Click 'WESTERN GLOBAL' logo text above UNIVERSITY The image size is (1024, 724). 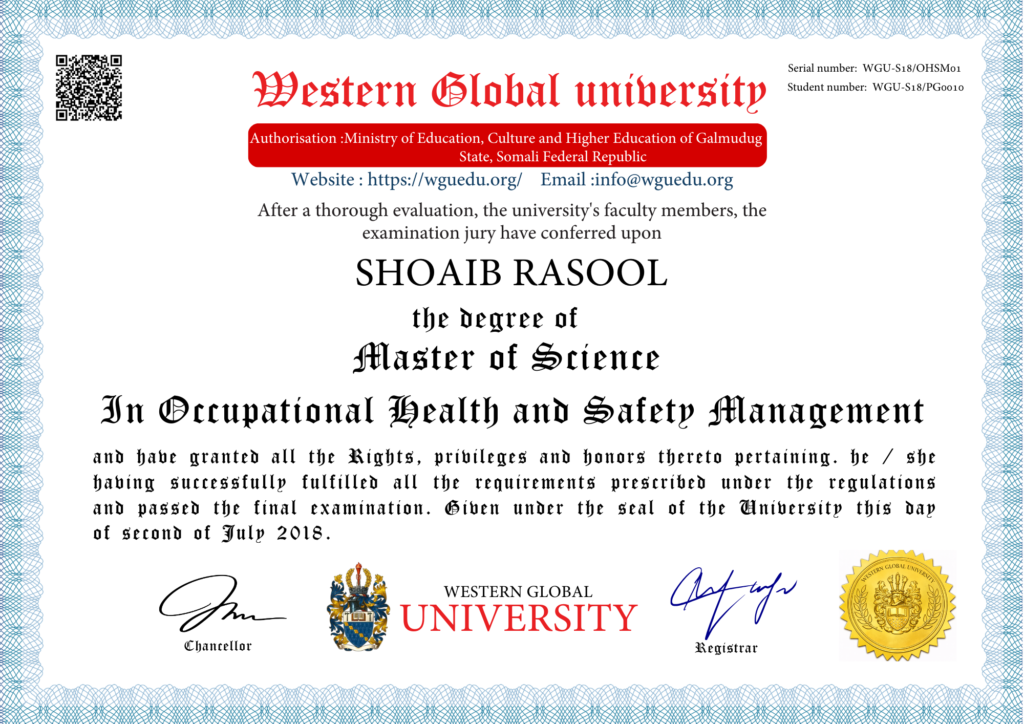point(518,591)
